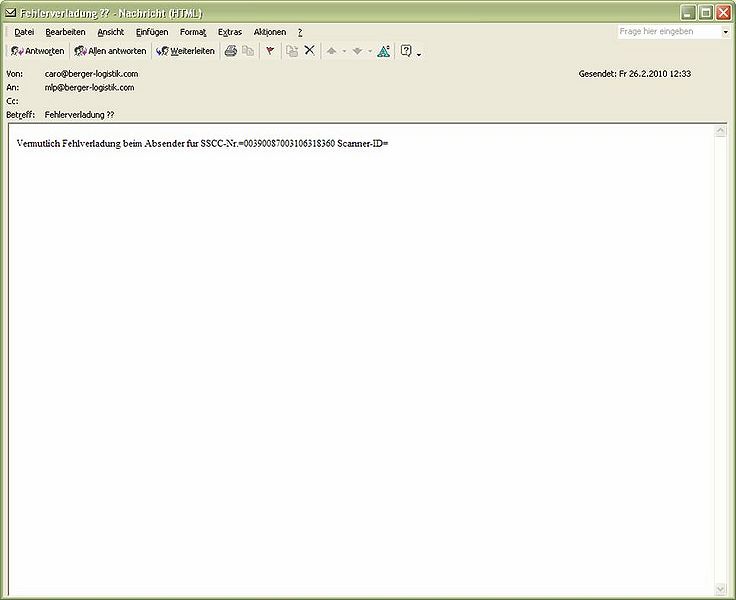Viewport: 736px width, 600px height.
Task: Expand next item arrow dropdown
Action: (x=370, y=51)
